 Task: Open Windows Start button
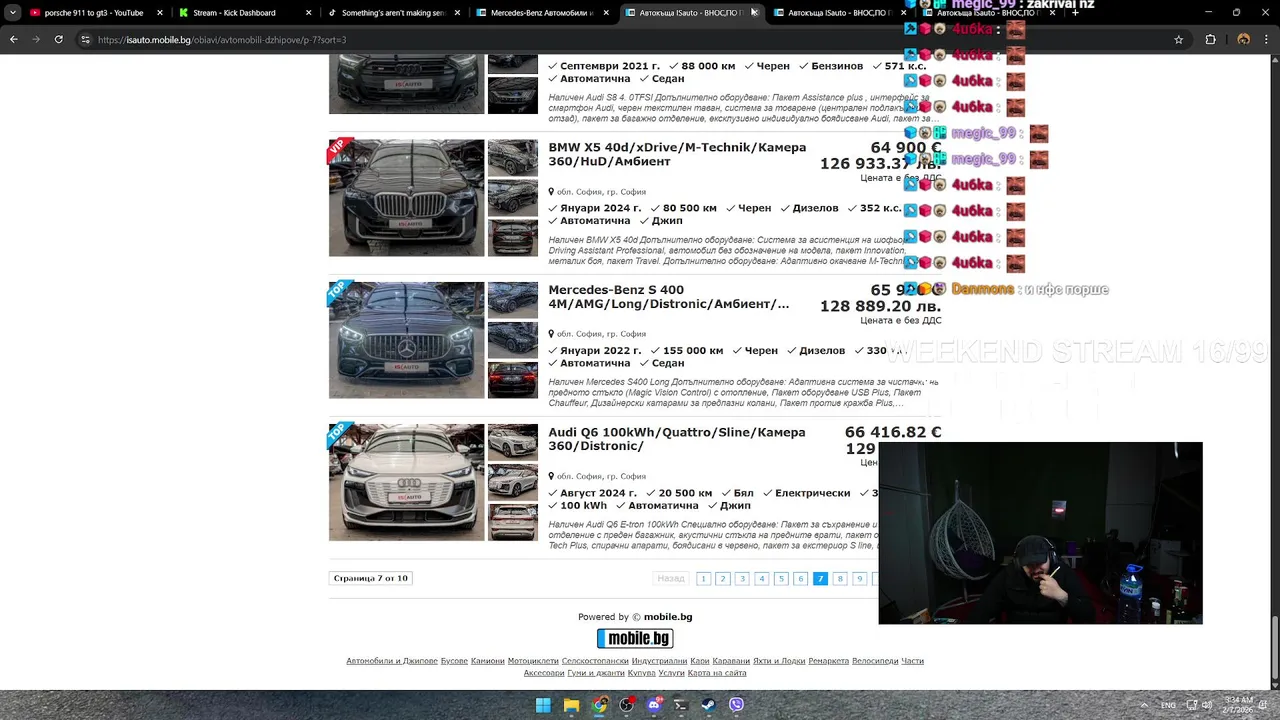(x=543, y=705)
